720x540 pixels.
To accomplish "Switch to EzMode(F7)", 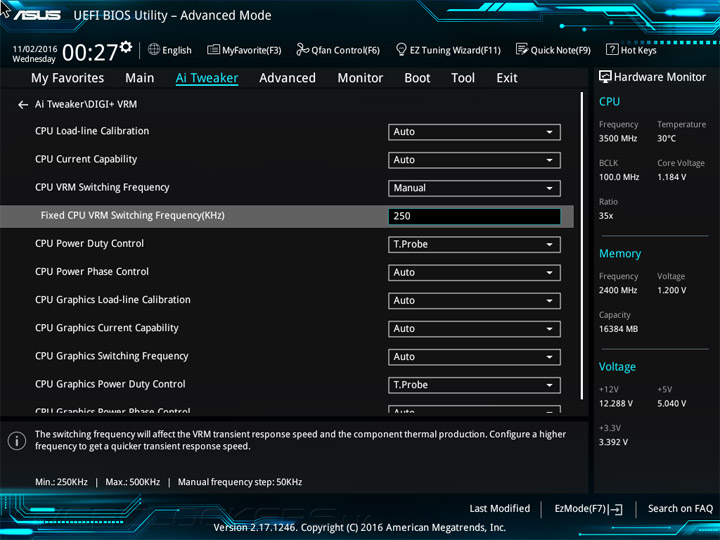I will (x=588, y=509).
